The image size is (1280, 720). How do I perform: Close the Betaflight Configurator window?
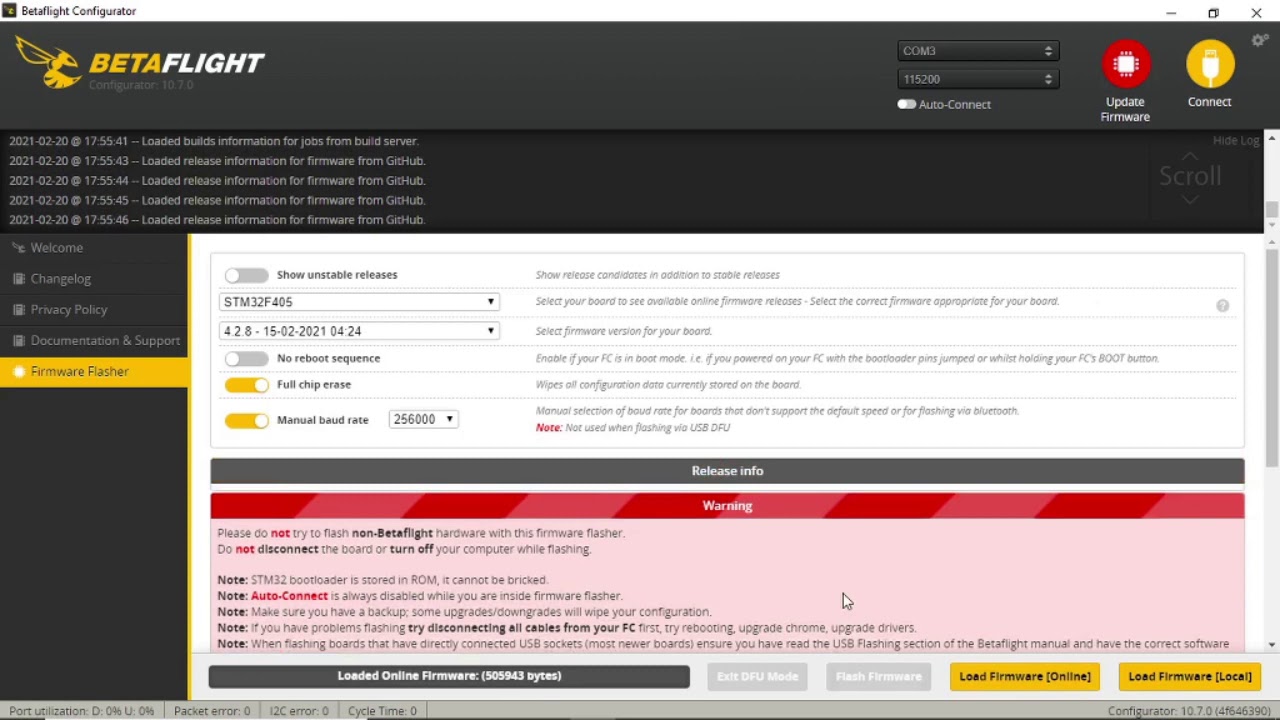pos(1256,12)
